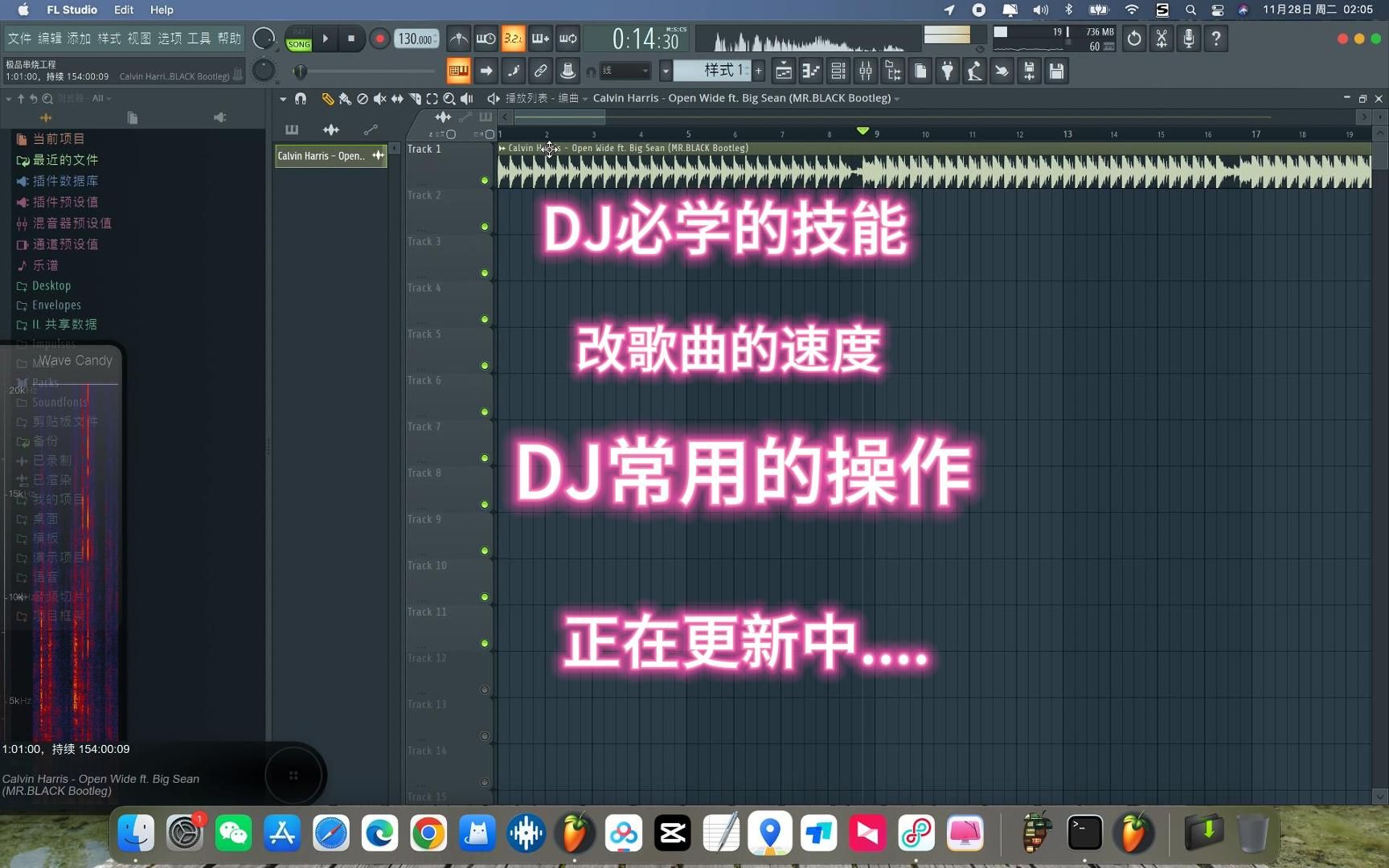Toggle PAT/SONG mode switch
1389x868 pixels.
[299, 39]
